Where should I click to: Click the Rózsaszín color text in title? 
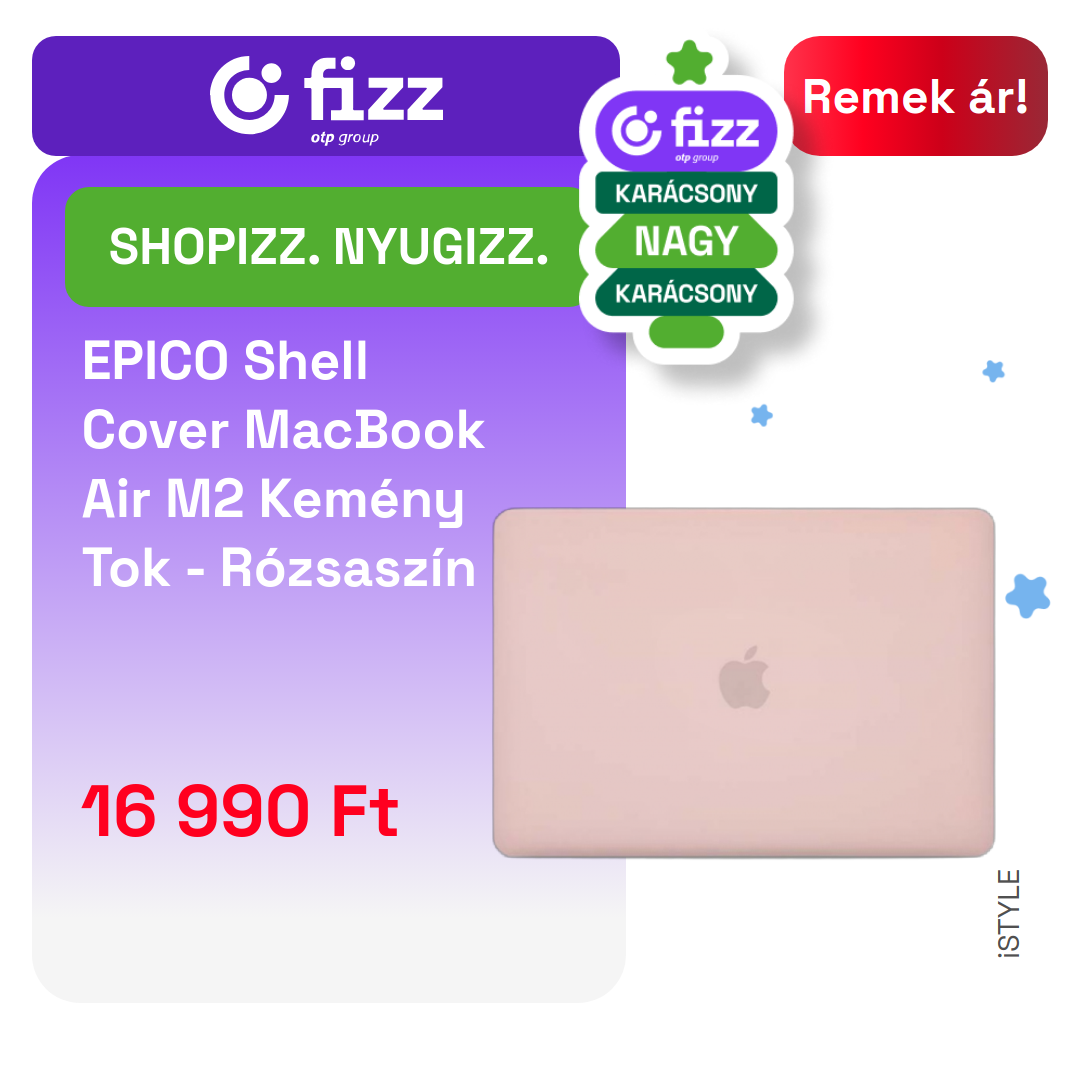click(x=349, y=568)
